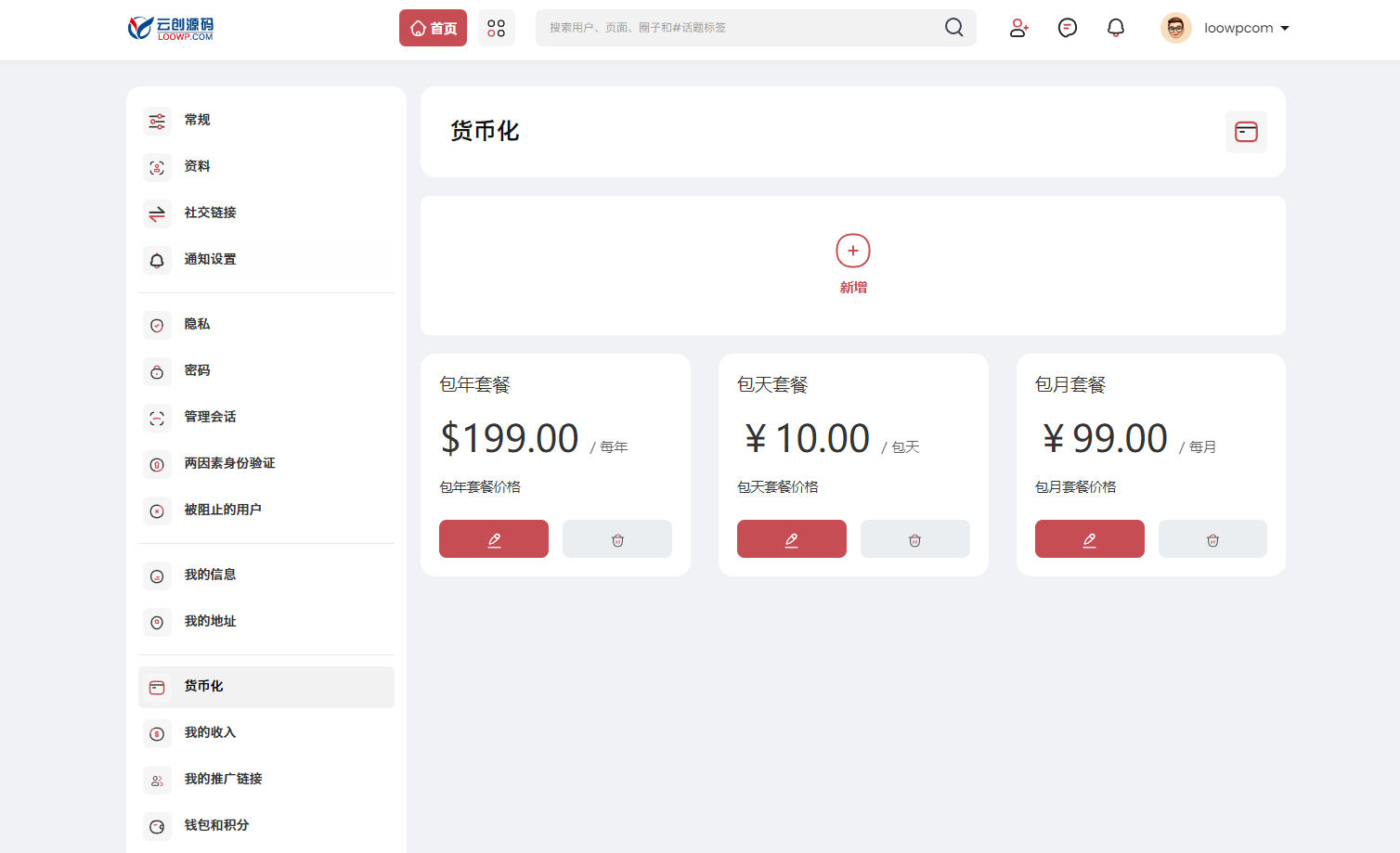The width and height of the screenshot is (1400, 853).
Task: Click the ¥10.00 price
Action: point(807,438)
